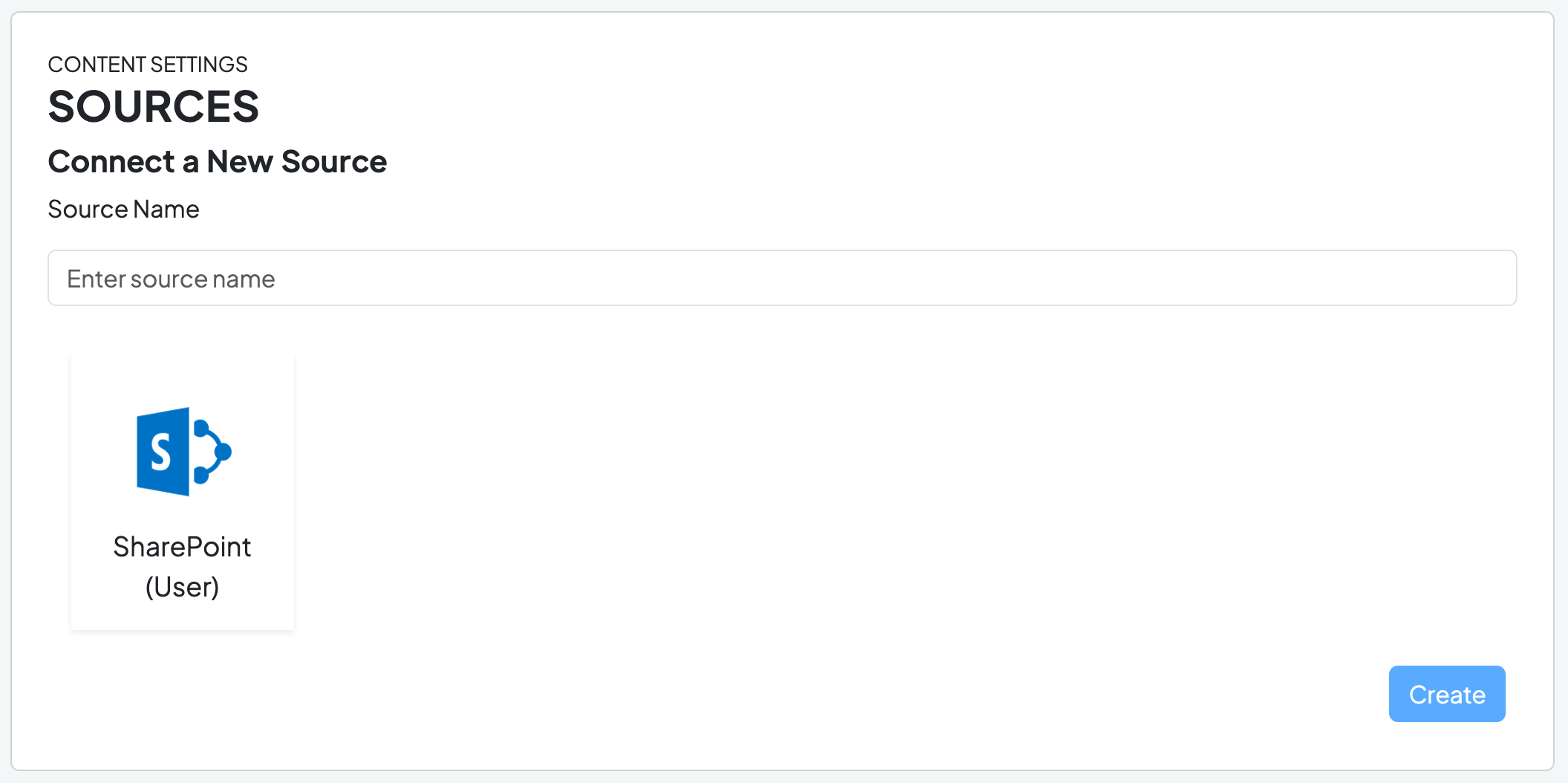1568x783 pixels.
Task: Click the Create button
Action: tap(1446, 694)
